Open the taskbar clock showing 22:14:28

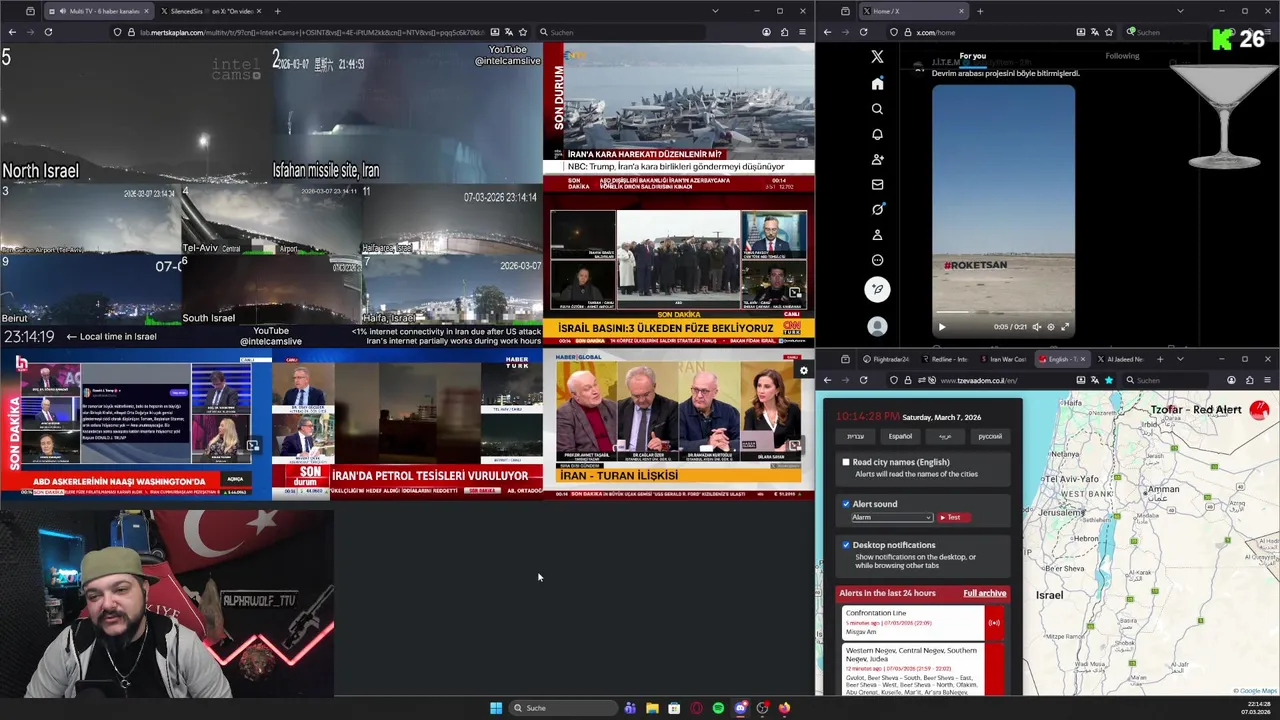pos(1255,708)
